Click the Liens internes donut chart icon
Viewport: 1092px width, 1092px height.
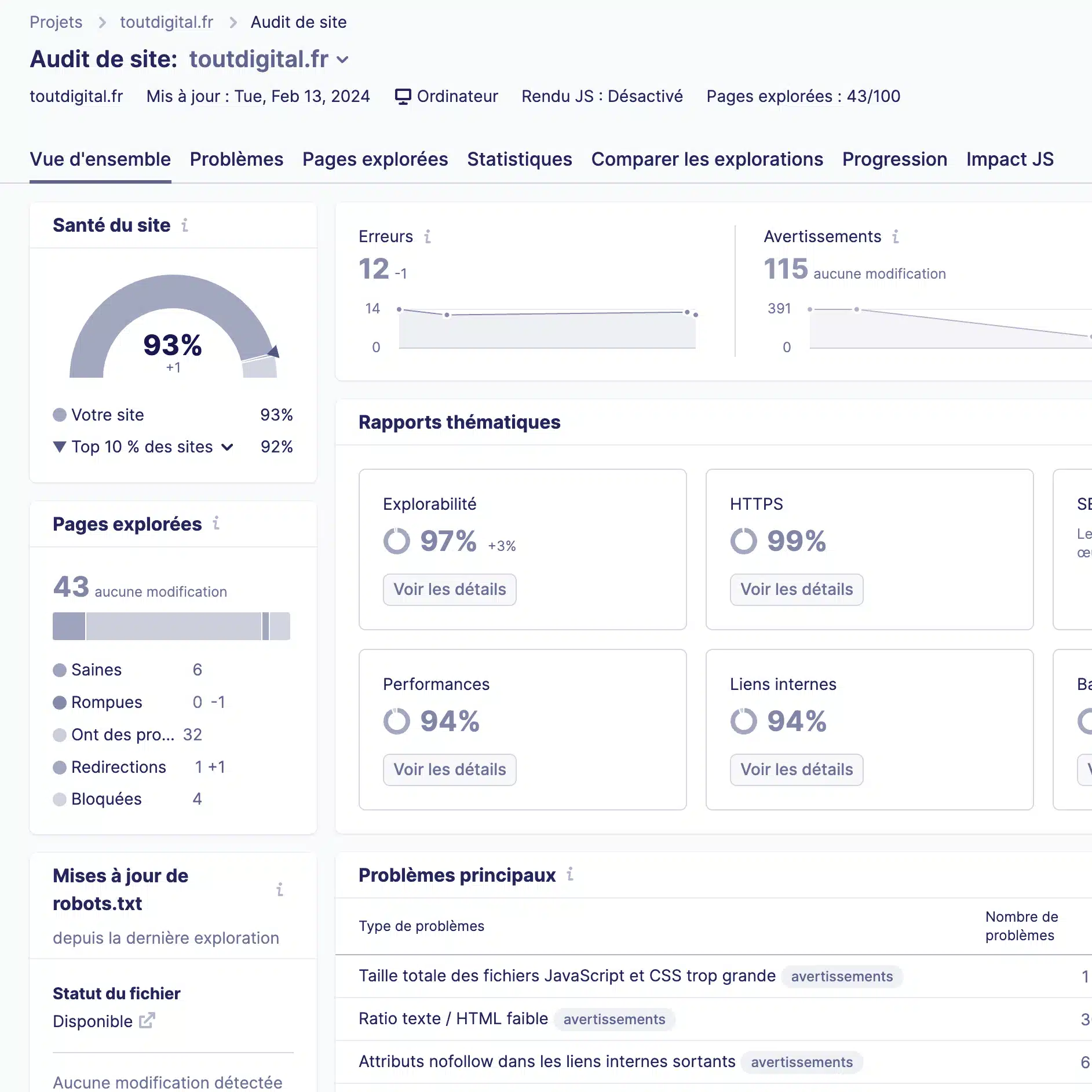(x=744, y=721)
